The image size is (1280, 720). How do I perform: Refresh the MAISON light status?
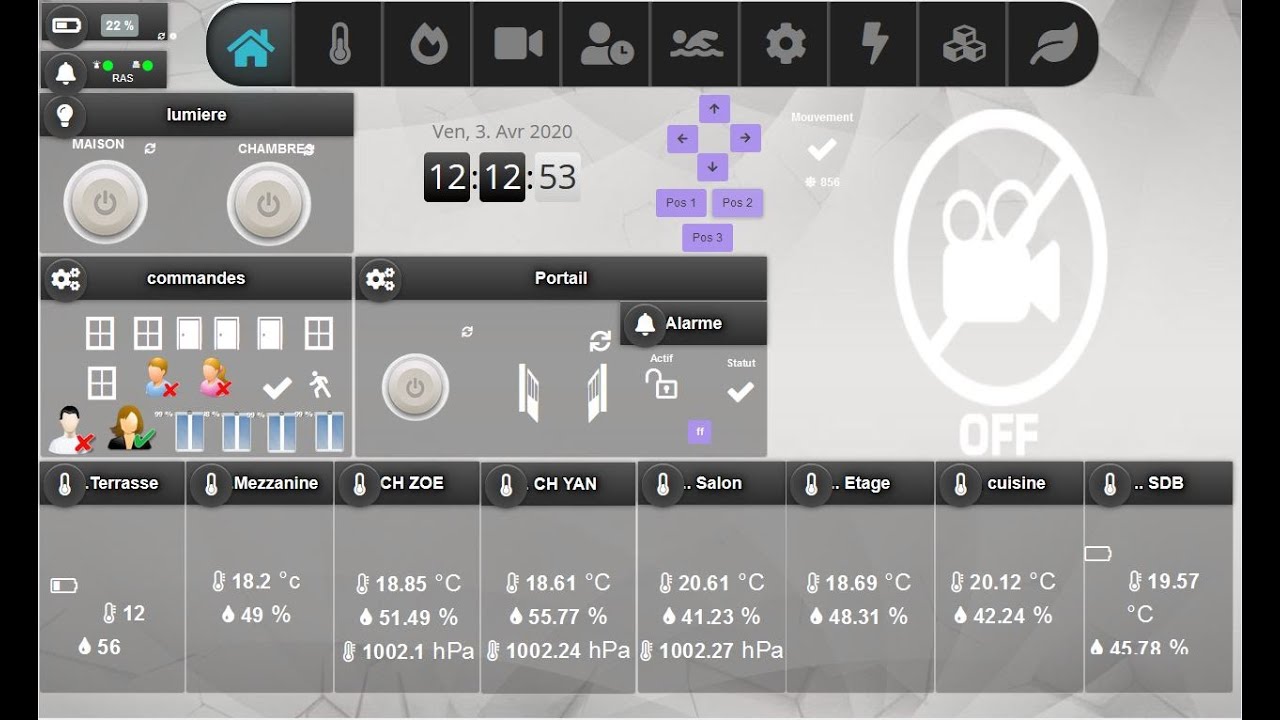tap(150, 148)
